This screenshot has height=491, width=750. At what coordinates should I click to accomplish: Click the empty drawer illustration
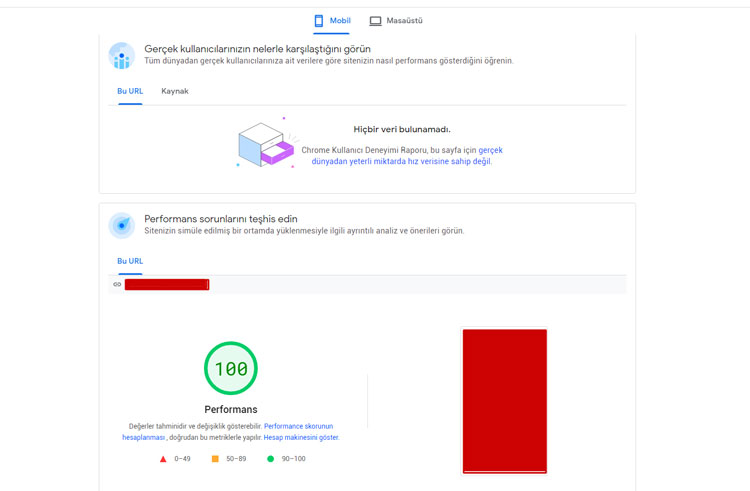(x=265, y=144)
